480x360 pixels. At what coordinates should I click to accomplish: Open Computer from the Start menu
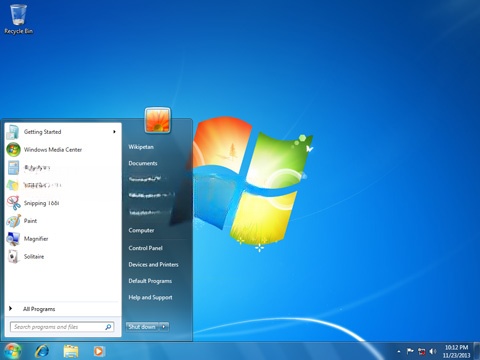click(141, 230)
